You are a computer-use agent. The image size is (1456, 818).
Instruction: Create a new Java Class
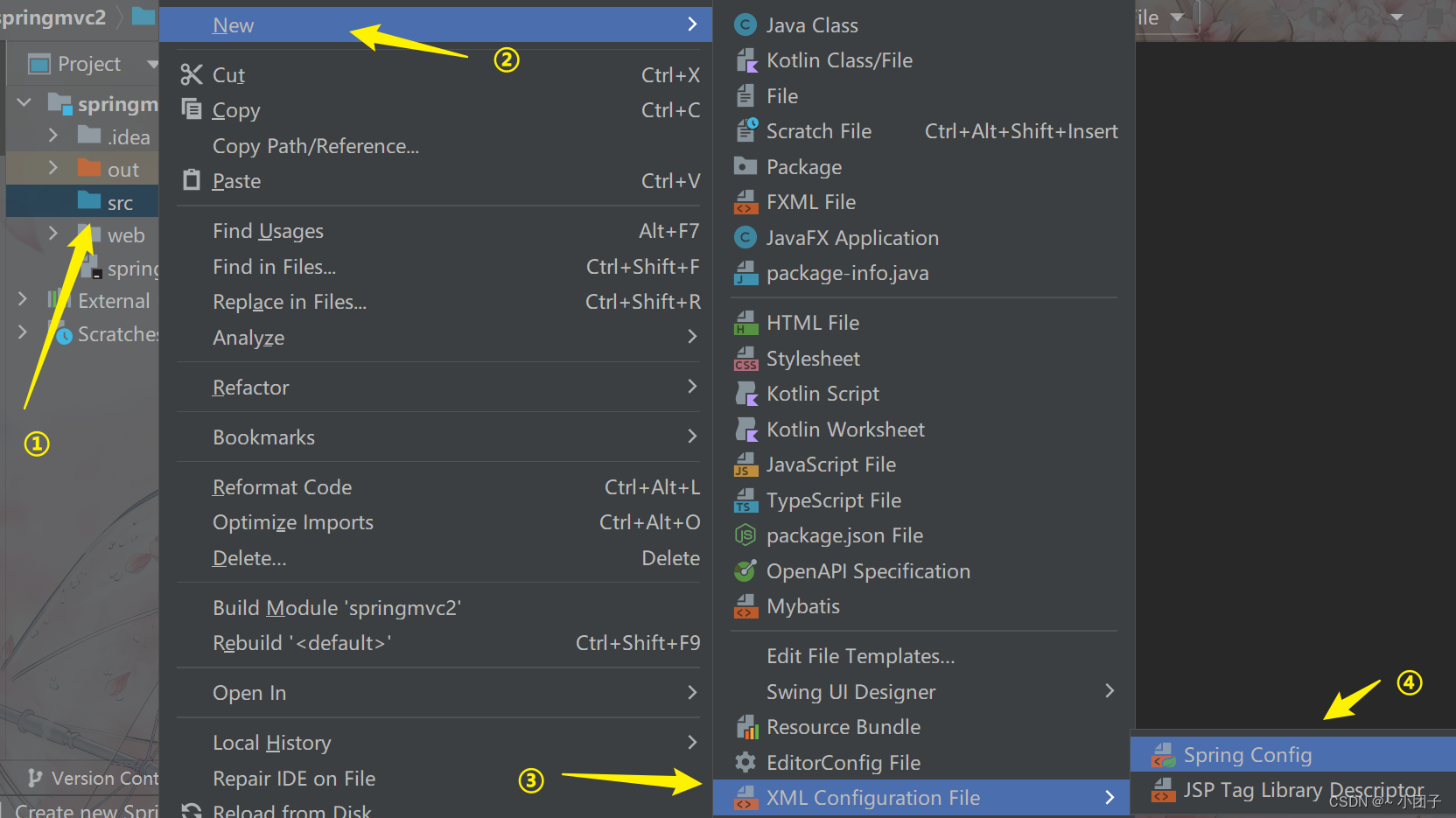(x=811, y=24)
